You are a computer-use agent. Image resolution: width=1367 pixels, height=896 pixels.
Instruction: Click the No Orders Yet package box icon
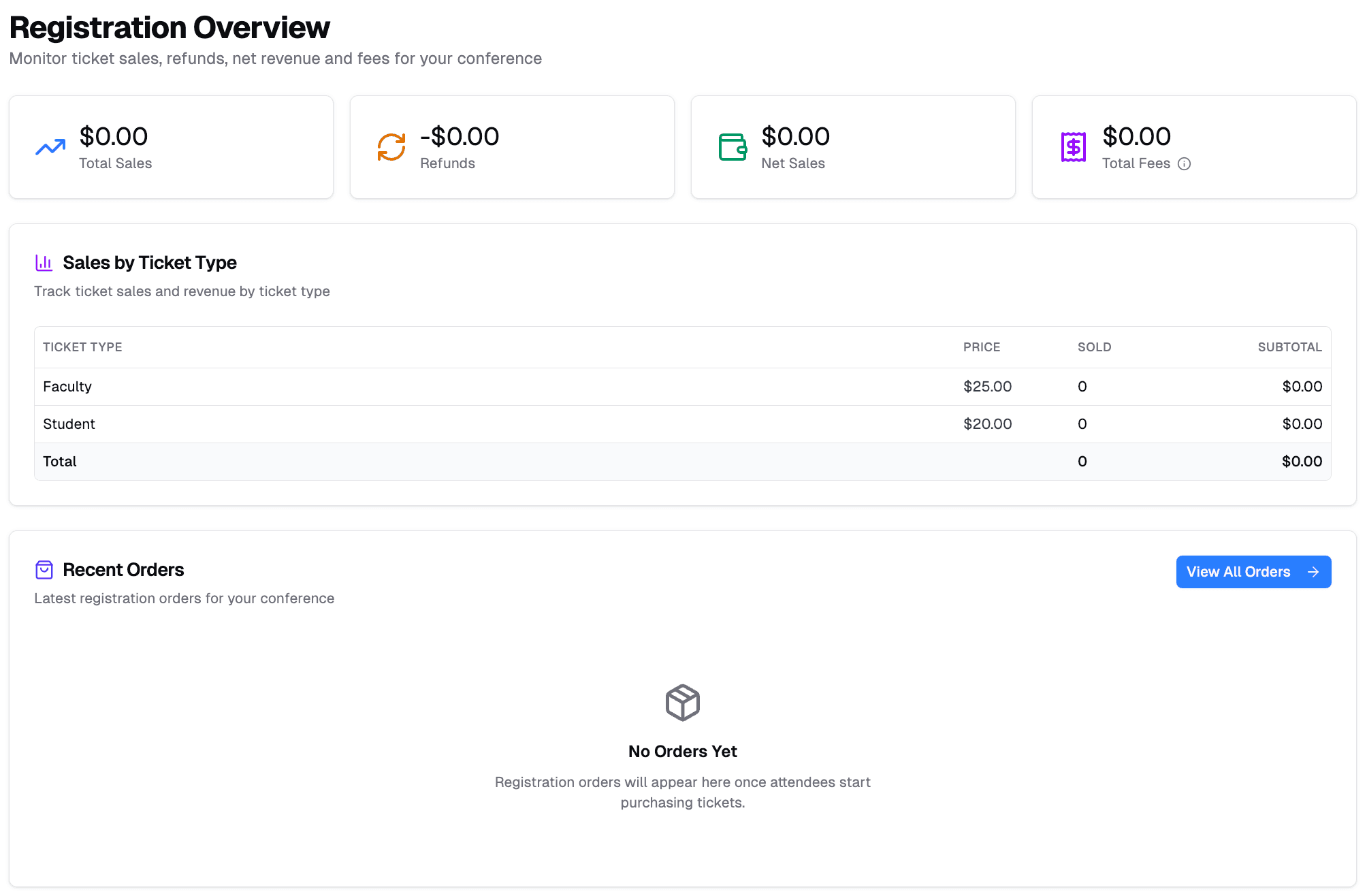[682, 703]
